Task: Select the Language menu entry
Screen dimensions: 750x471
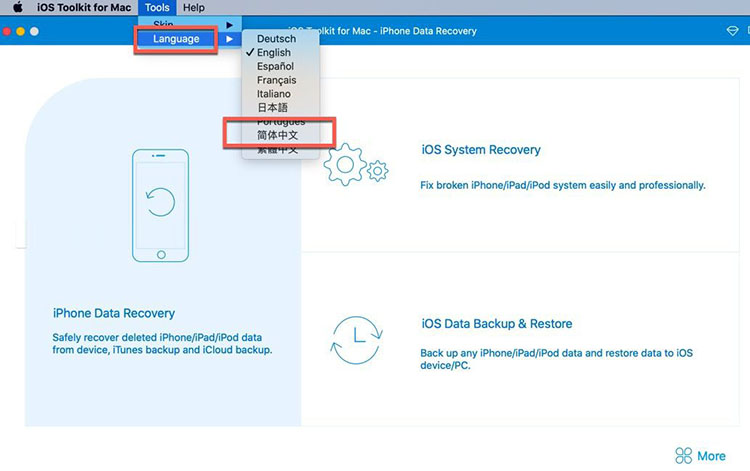Action: point(176,39)
